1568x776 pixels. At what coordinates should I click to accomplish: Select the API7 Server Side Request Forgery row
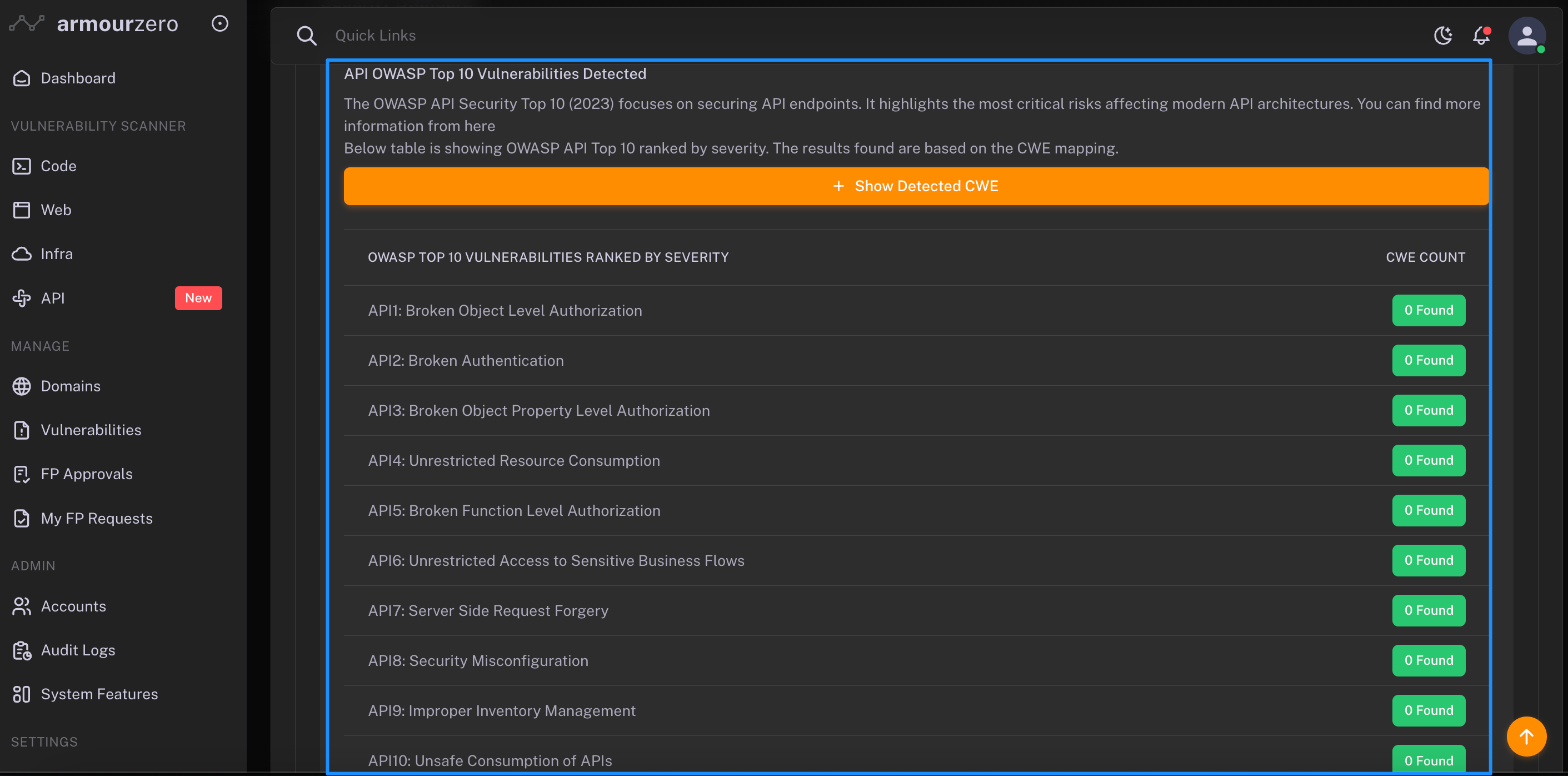pos(487,610)
